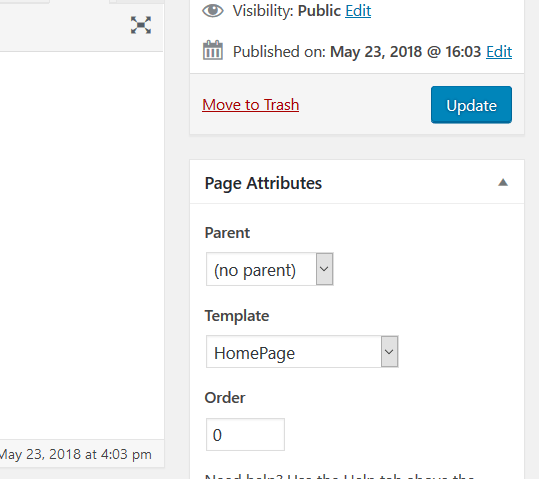Edit the Visibility setting
Viewport: 539px width, 479px height.
pyautogui.click(x=358, y=11)
